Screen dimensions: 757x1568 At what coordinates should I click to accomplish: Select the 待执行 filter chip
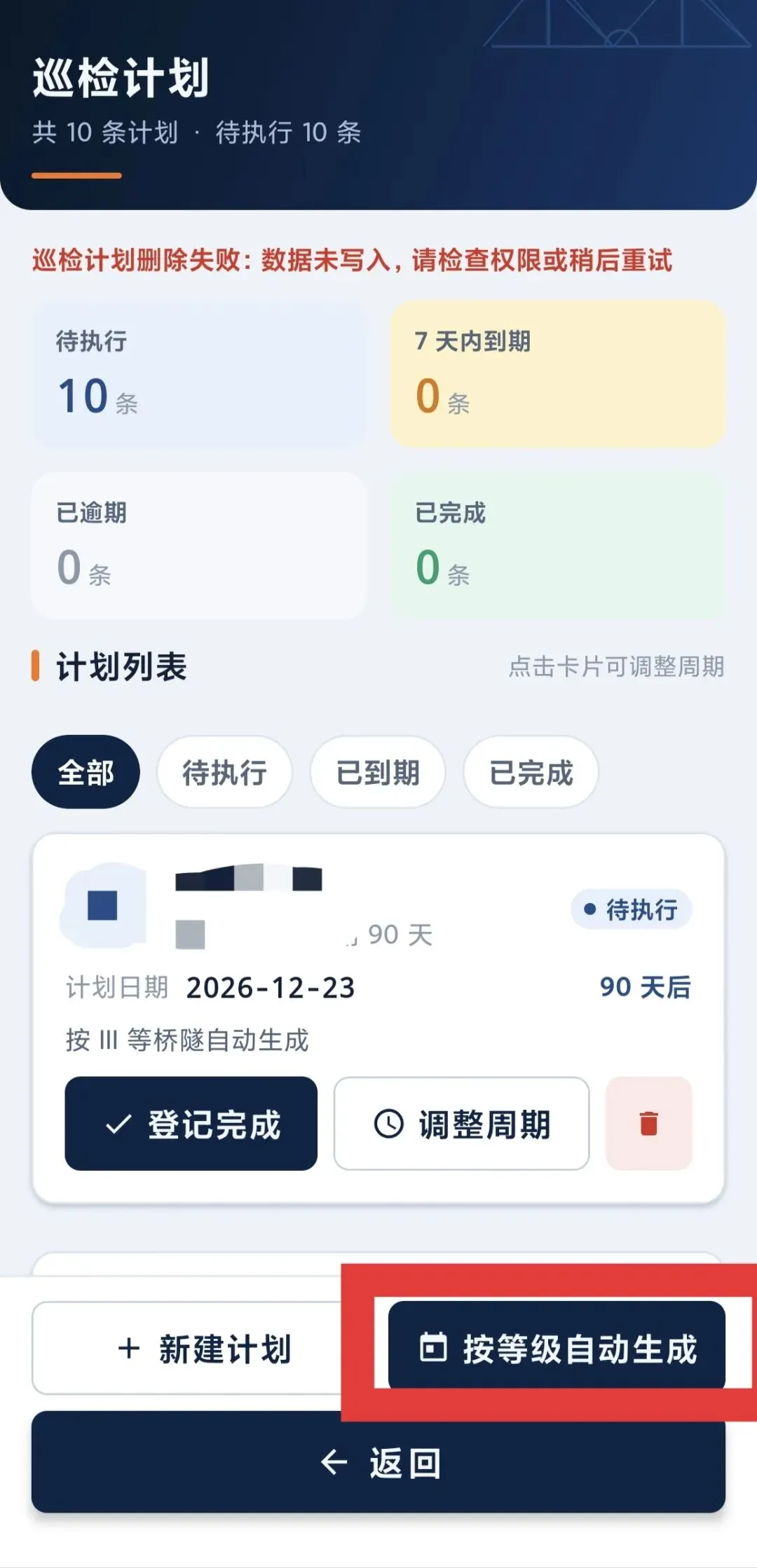[x=224, y=772]
